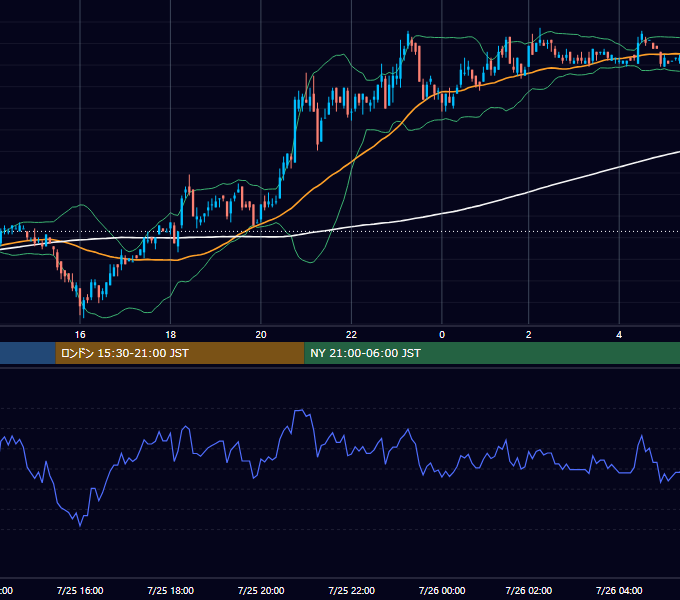Click the blue session bar left of ロンドン

coord(28,353)
